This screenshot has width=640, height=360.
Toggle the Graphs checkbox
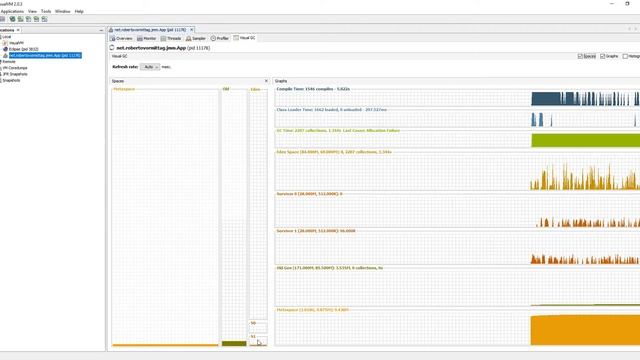pyautogui.click(x=602, y=56)
